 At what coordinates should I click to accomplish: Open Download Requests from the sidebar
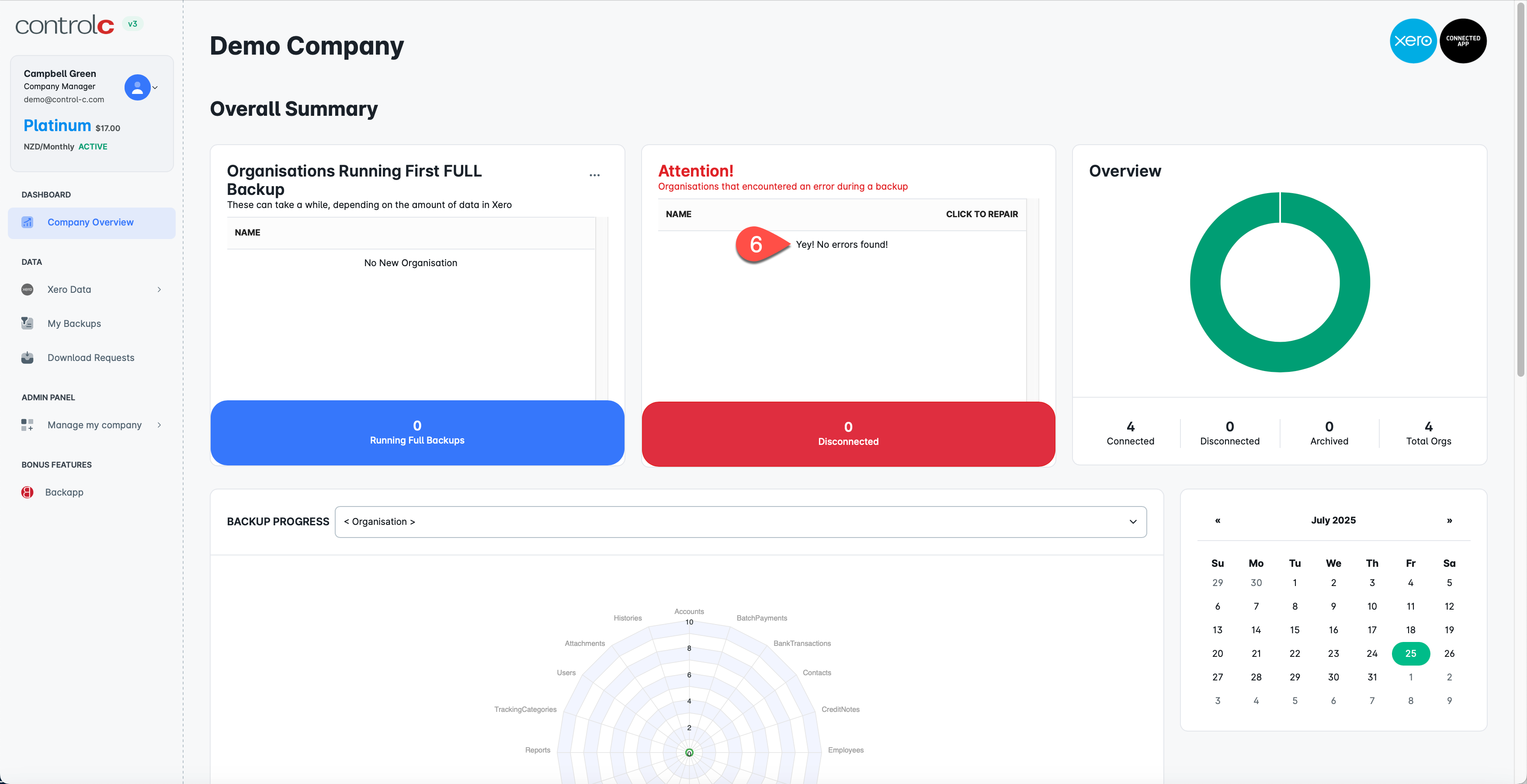(91, 358)
